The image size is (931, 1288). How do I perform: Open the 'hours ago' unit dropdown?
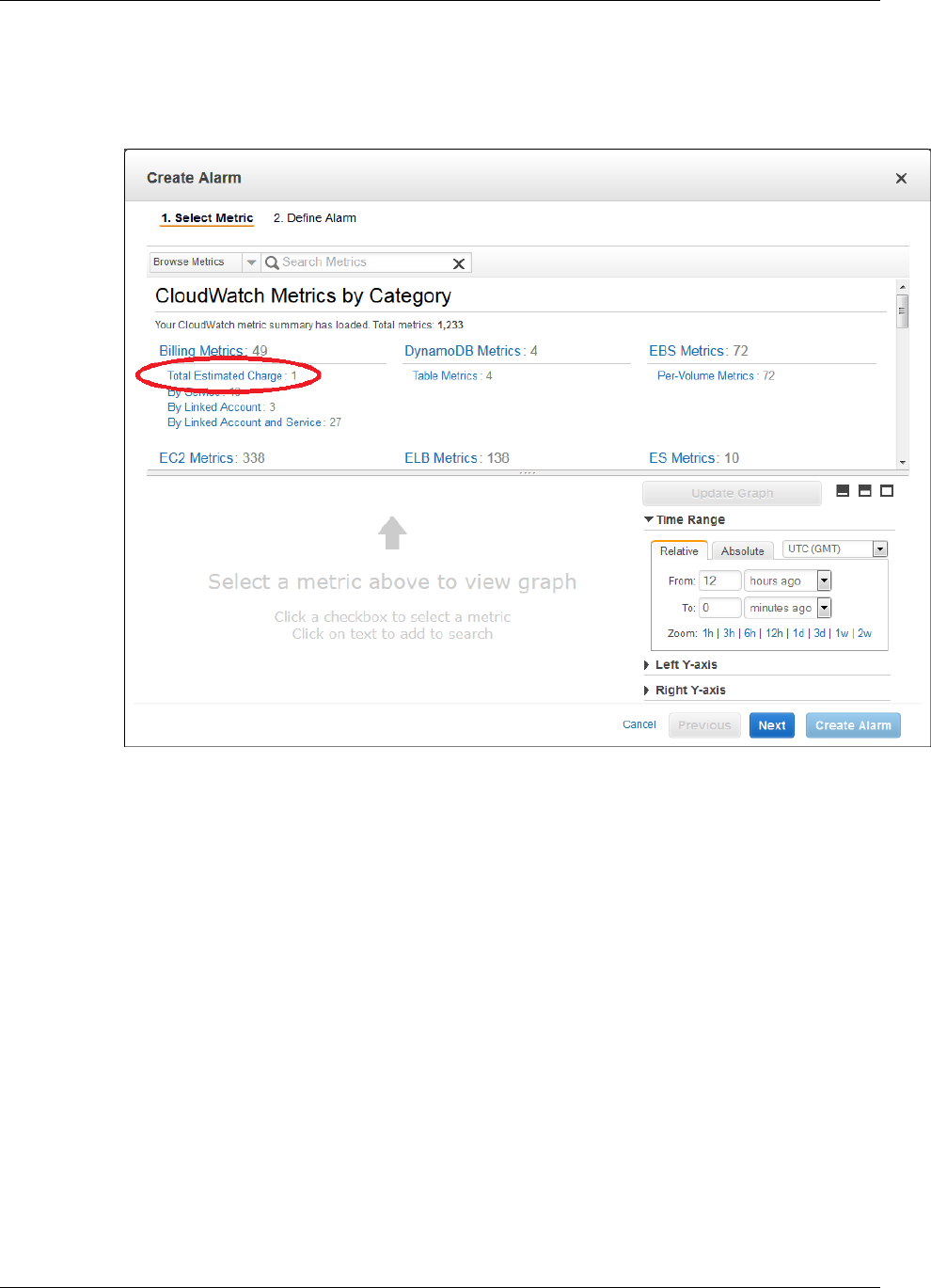pyautogui.click(x=824, y=580)
